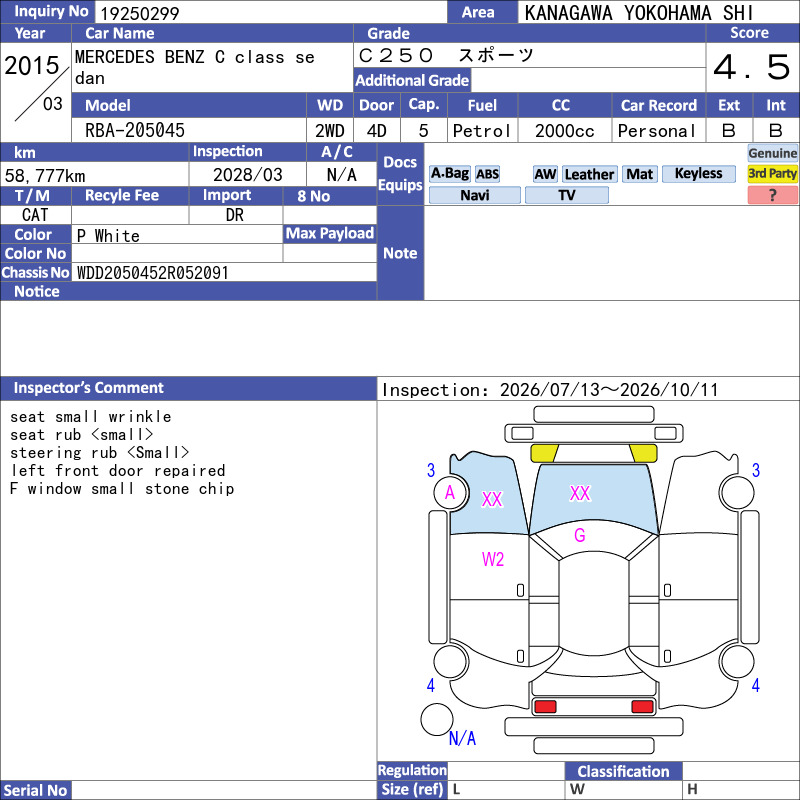This screenshot has width=800, height=800.
Task: Click the Genuine label badge
Action: click(772, 153)
